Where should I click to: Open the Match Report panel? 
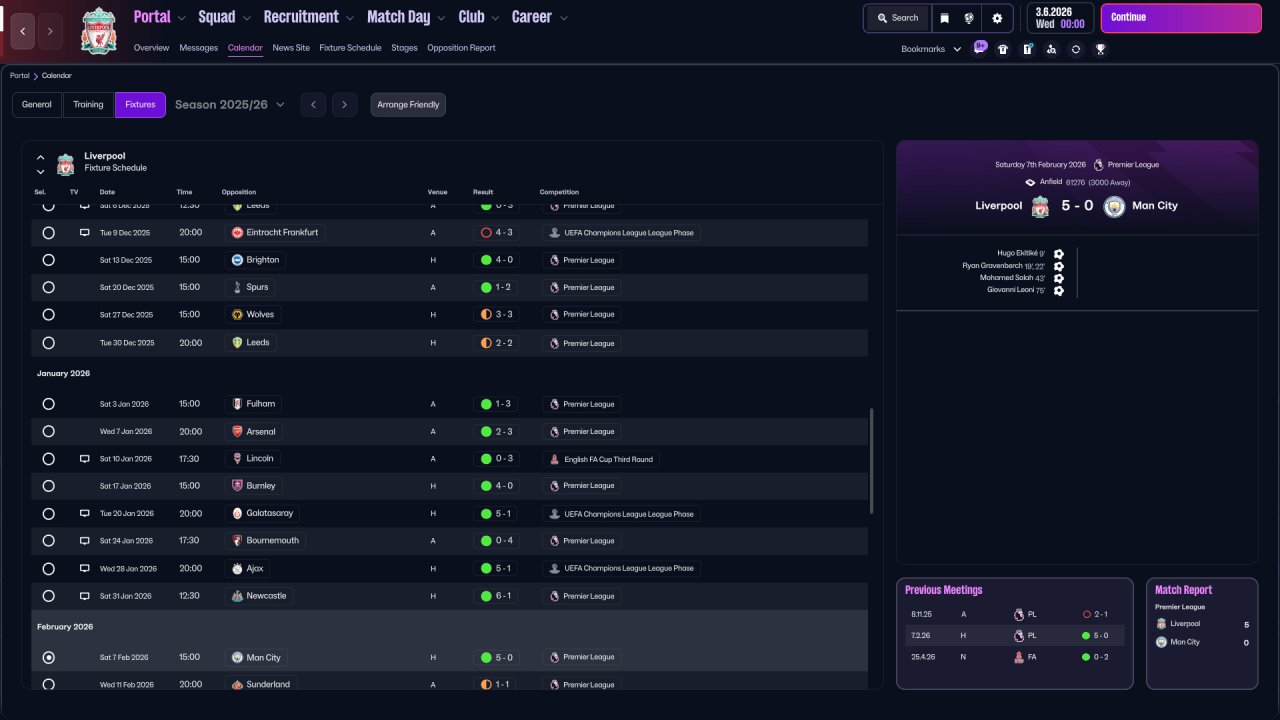click(x=1201, y=633)
